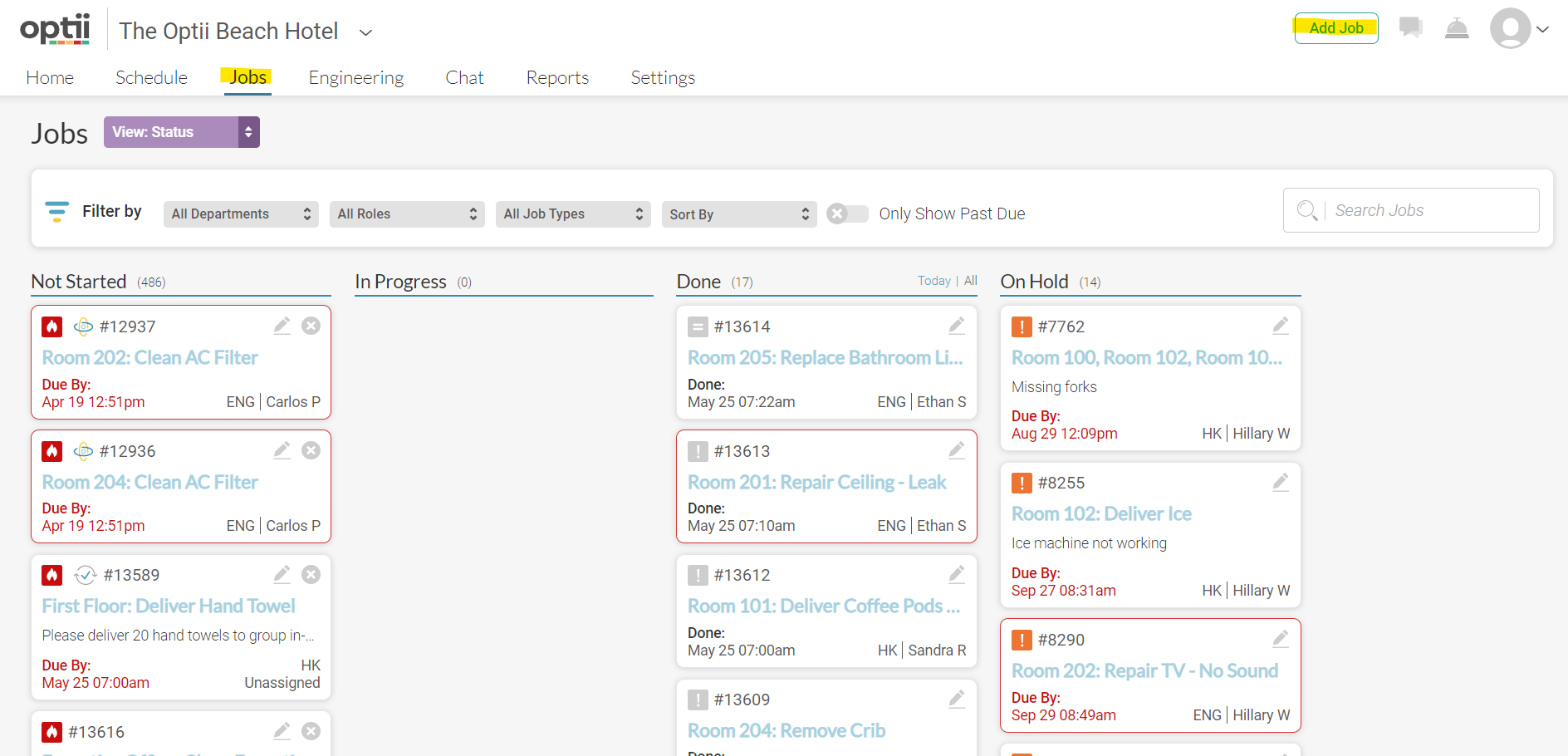Edit done job #13612 pencil icon
The image size is (1568, 756).
click(957, 574)
